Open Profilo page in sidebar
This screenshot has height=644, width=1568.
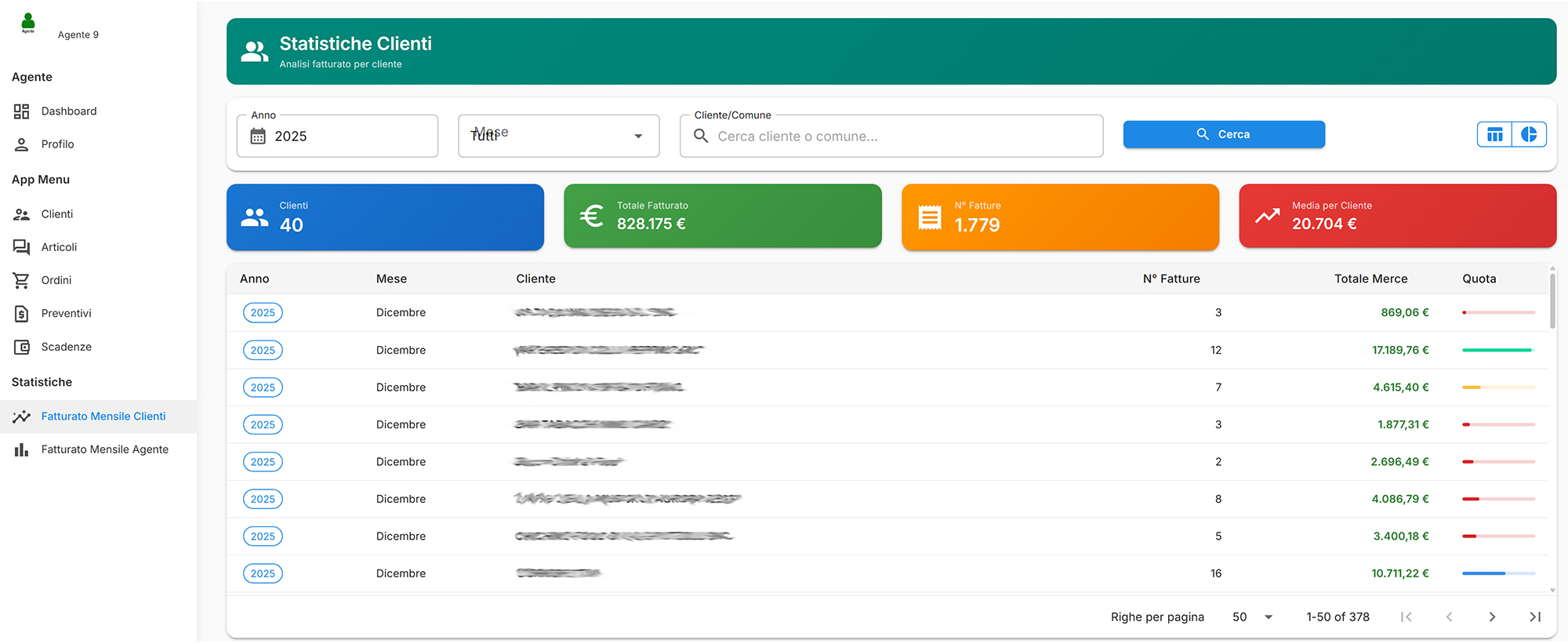point(57,144)
